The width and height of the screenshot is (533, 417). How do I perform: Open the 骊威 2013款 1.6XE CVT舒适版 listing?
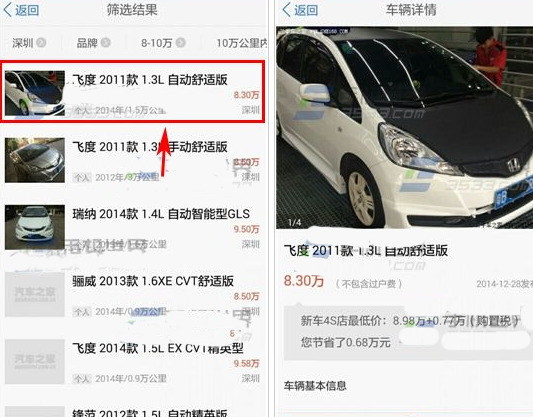(133, 294)
